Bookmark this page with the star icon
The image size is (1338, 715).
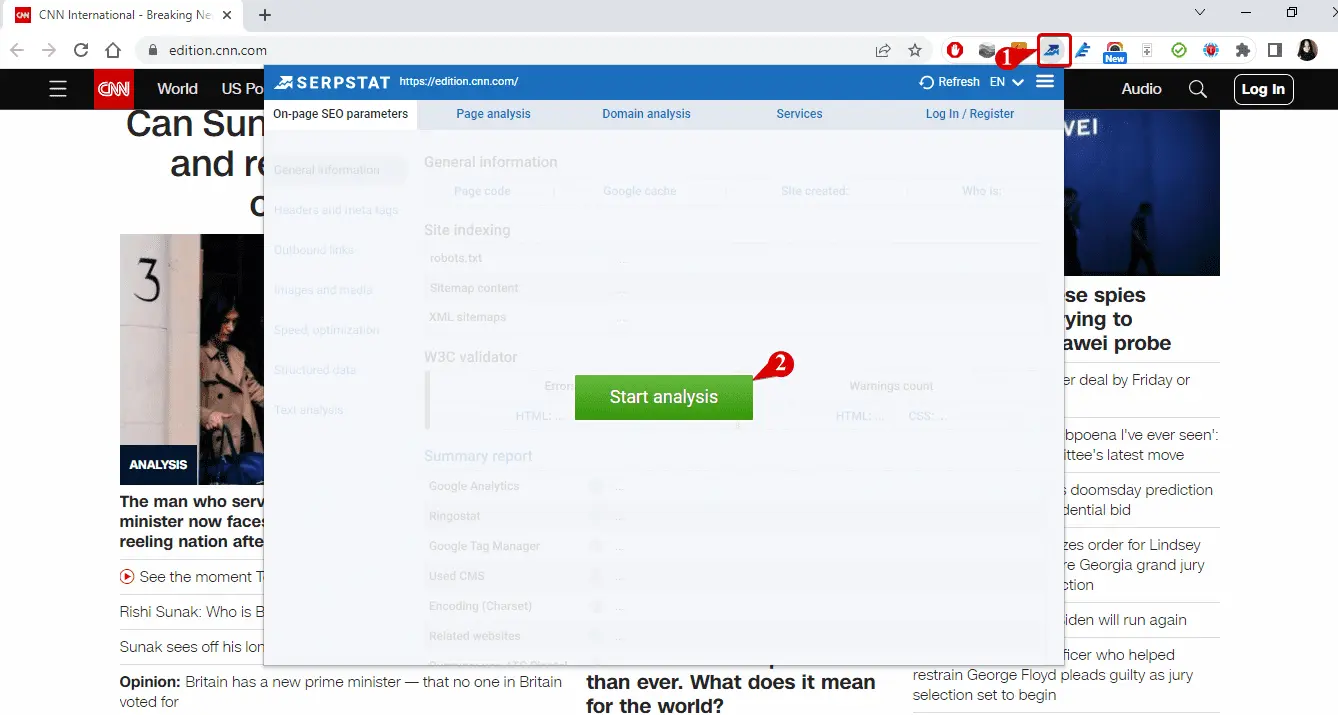915,50
